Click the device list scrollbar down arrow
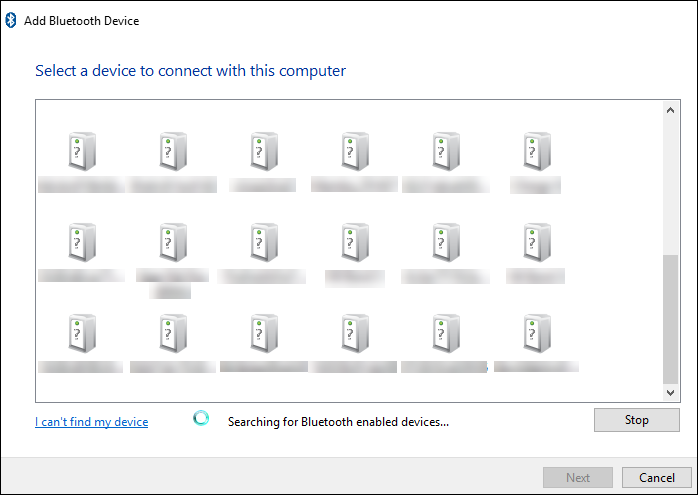Viewport: 698px width, 495px height. coord(671,392)
